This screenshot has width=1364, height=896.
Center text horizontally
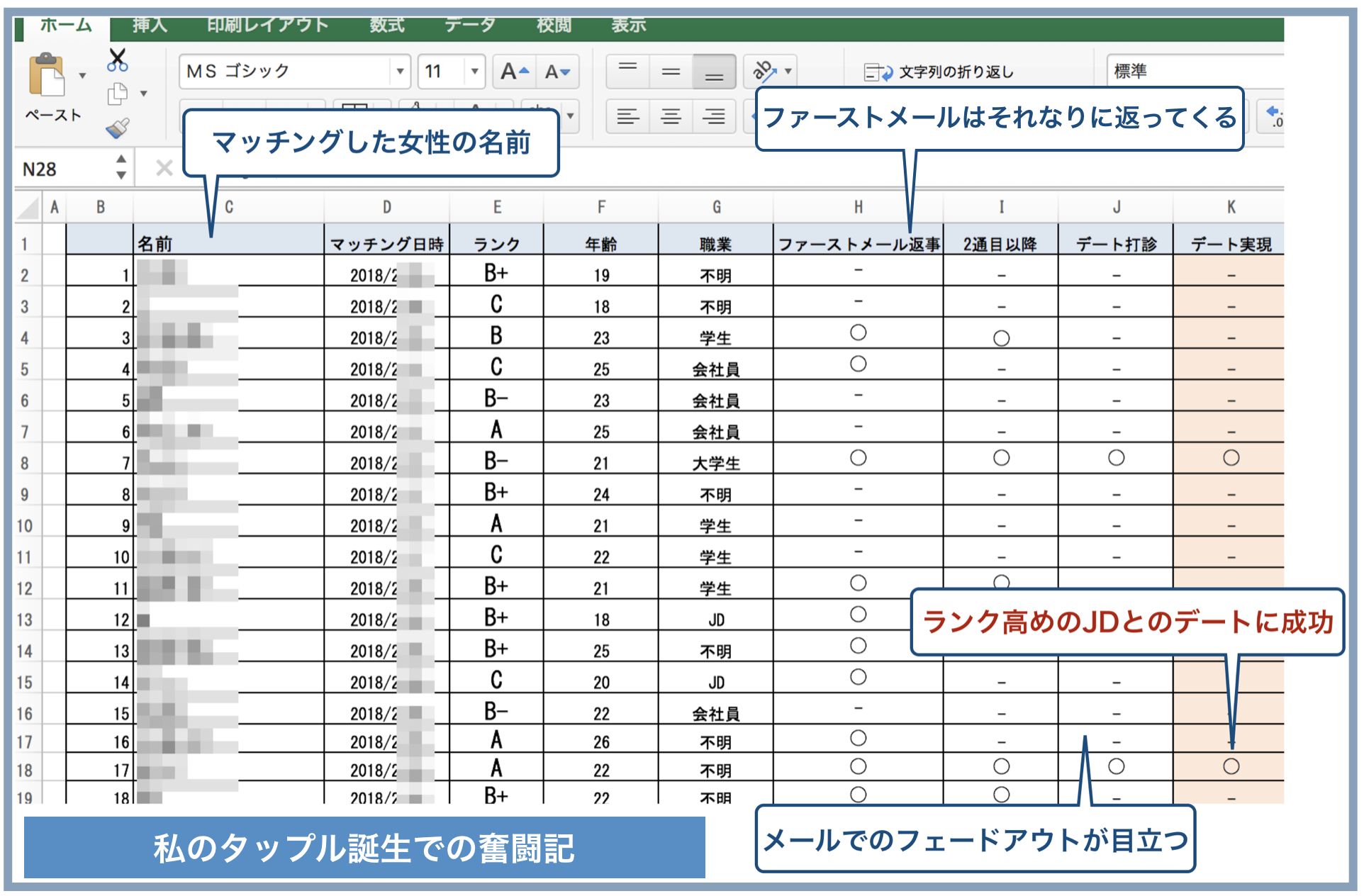click(x=671, y=116)
